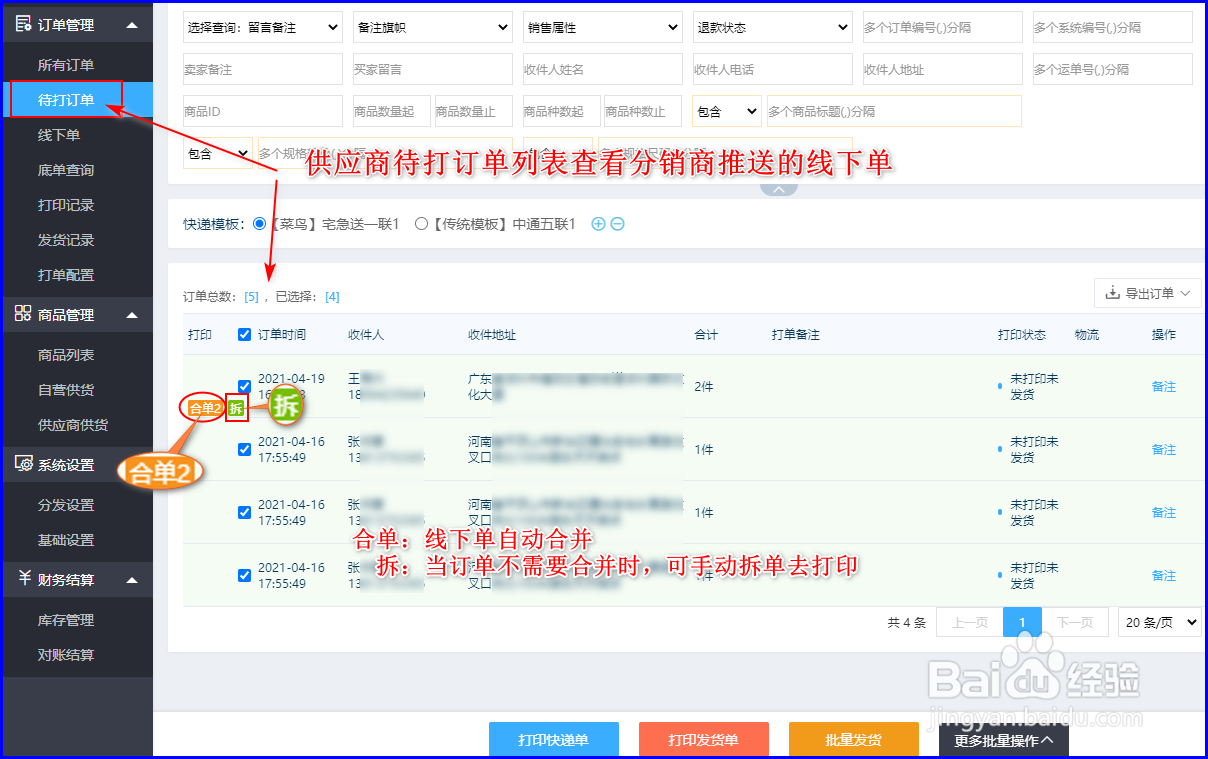Open the 20条/页 page size dropdown

coord(1159,622)
